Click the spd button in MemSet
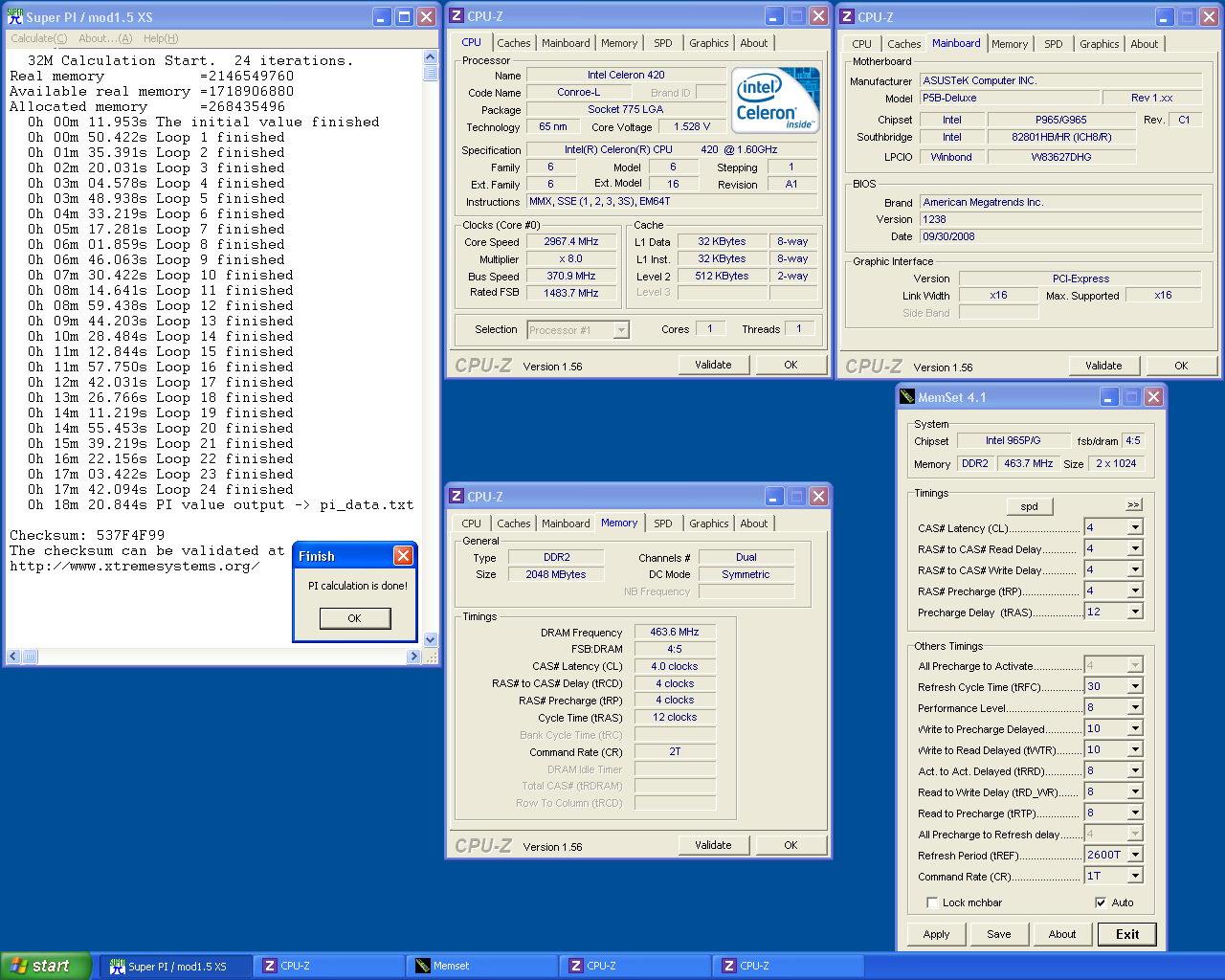 click(1030, 506)
